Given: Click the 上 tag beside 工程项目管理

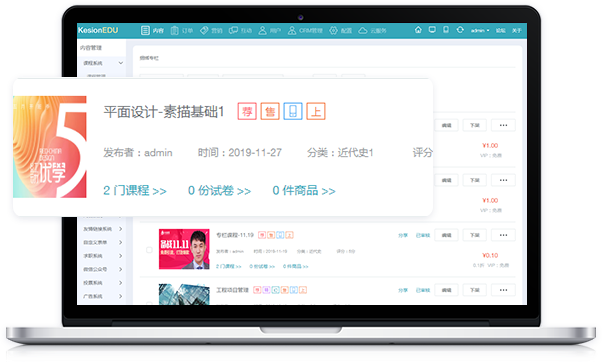Looking at the screenshot, I should (303, 290).
